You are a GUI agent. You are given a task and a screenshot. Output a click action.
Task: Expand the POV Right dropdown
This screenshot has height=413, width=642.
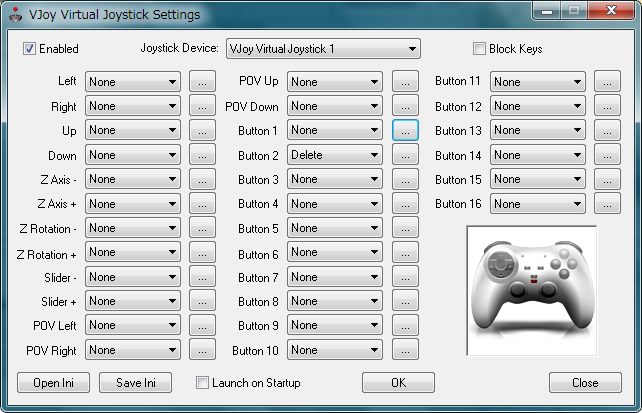coord(133,350)
